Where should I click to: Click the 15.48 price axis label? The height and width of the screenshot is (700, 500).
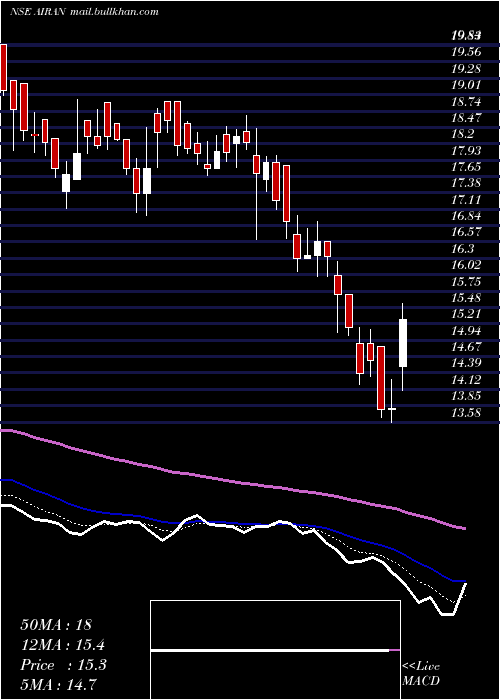pos(466,298)
